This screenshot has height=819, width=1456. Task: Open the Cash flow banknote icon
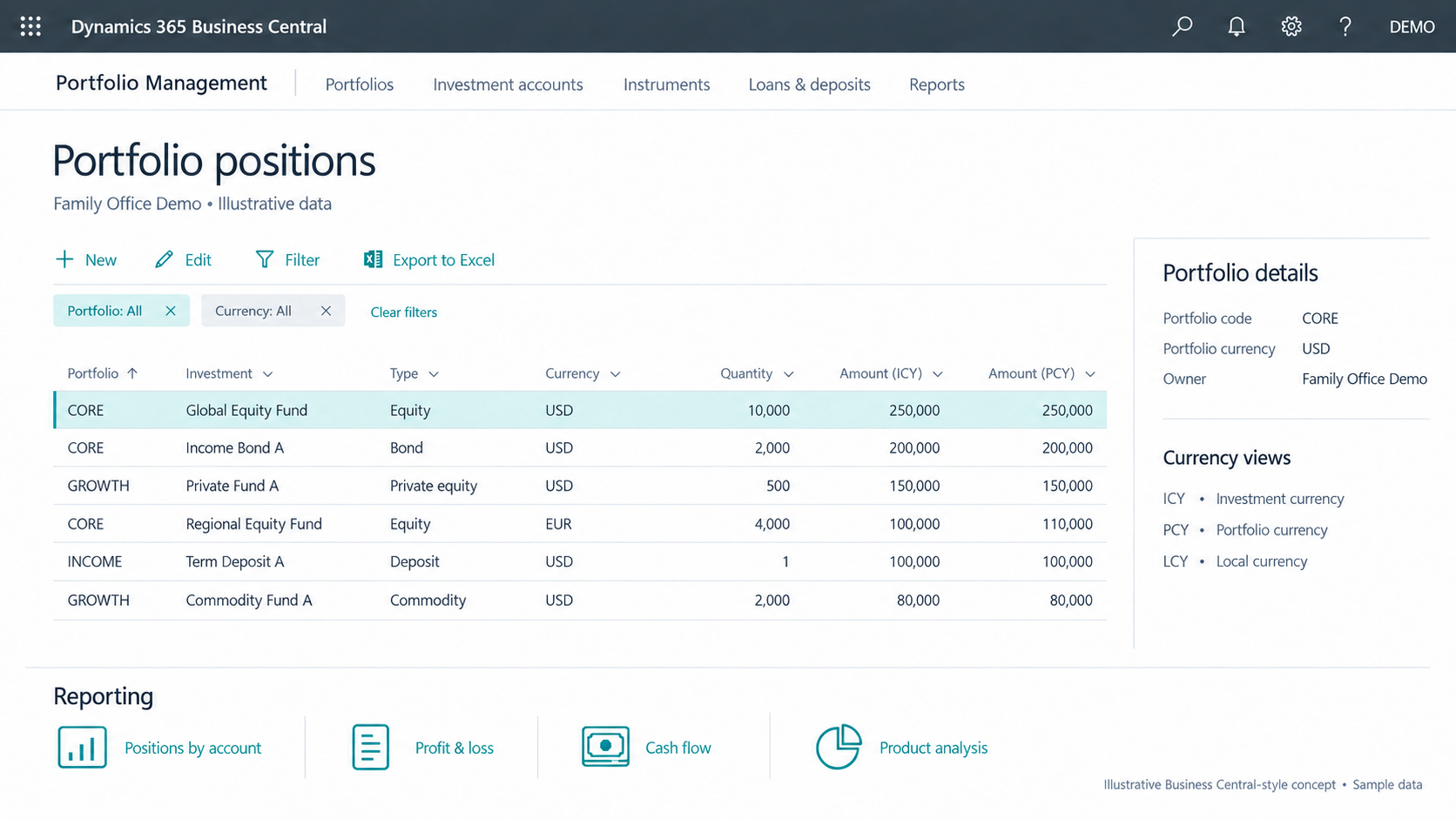click(x=605, y=747)
